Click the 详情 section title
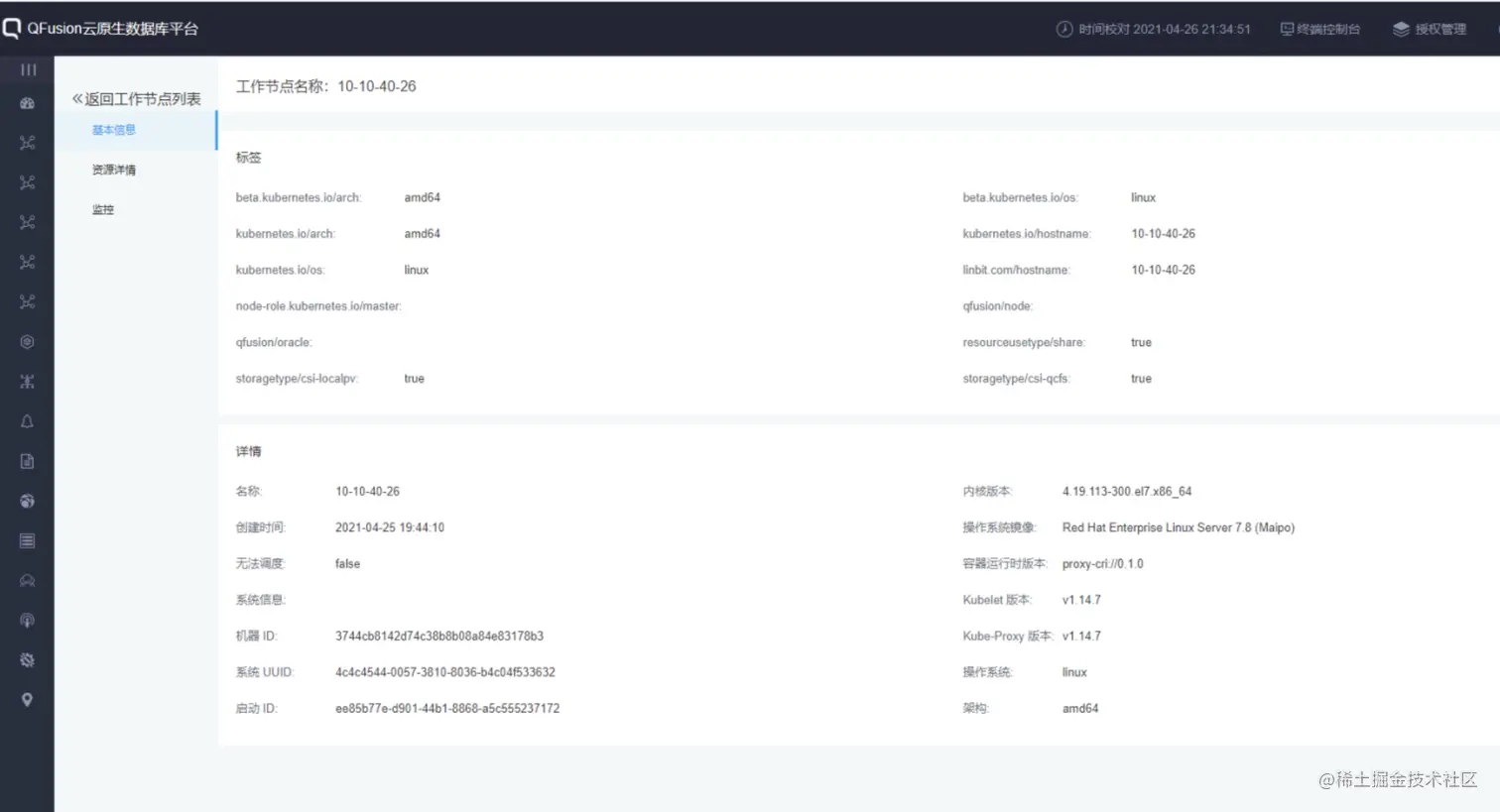The image size is (1500, 812). pos(248,451)
